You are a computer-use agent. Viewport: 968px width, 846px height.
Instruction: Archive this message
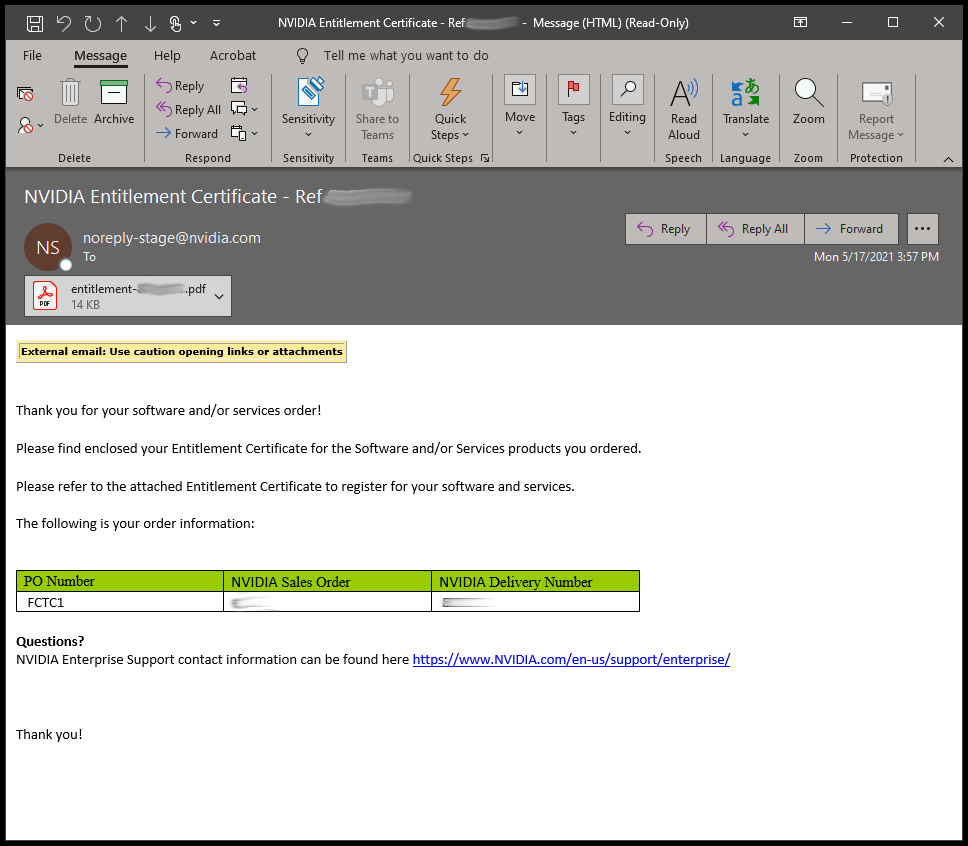tap(114, 103)
